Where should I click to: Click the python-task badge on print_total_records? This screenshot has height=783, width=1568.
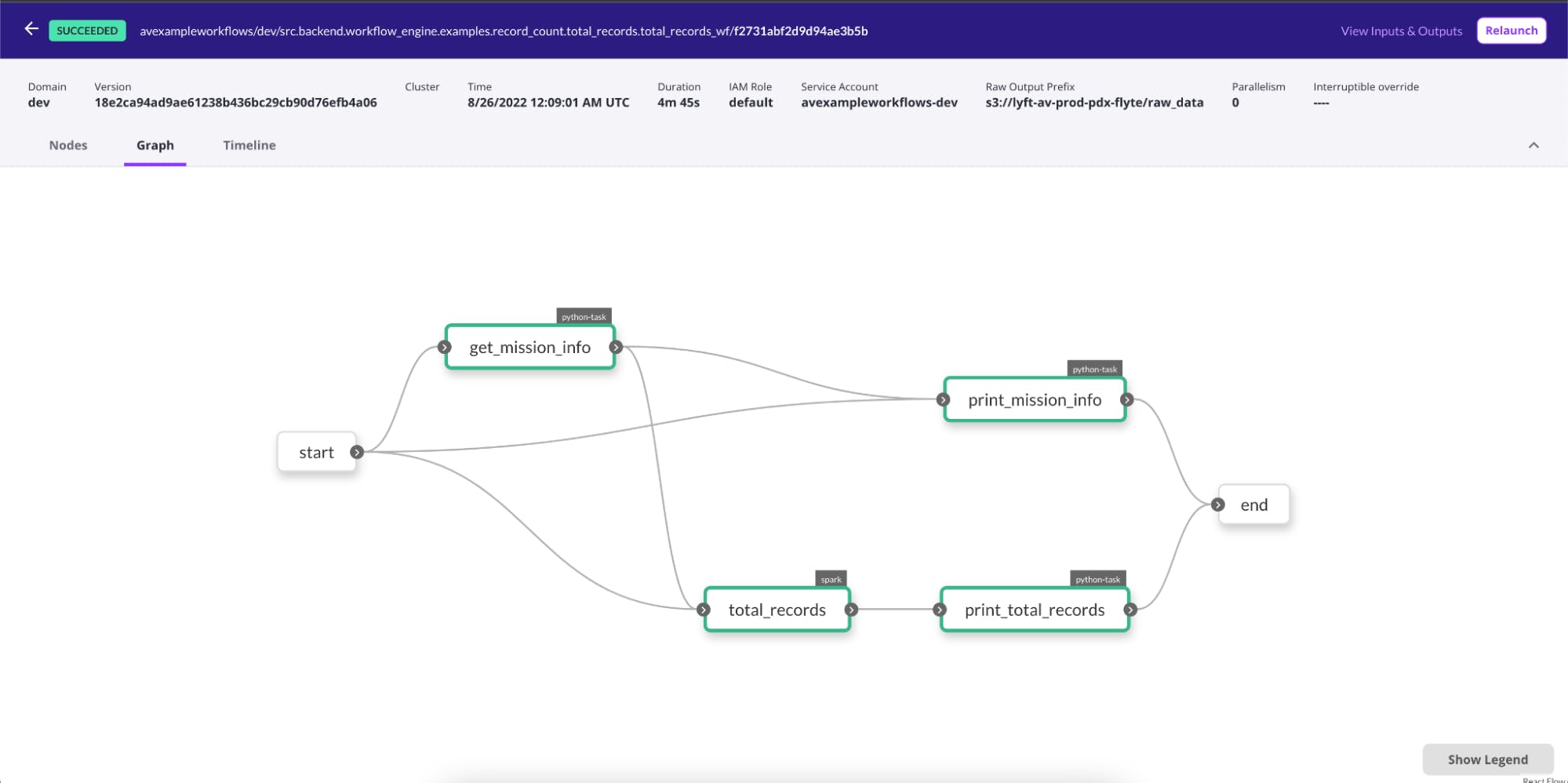1097,579
